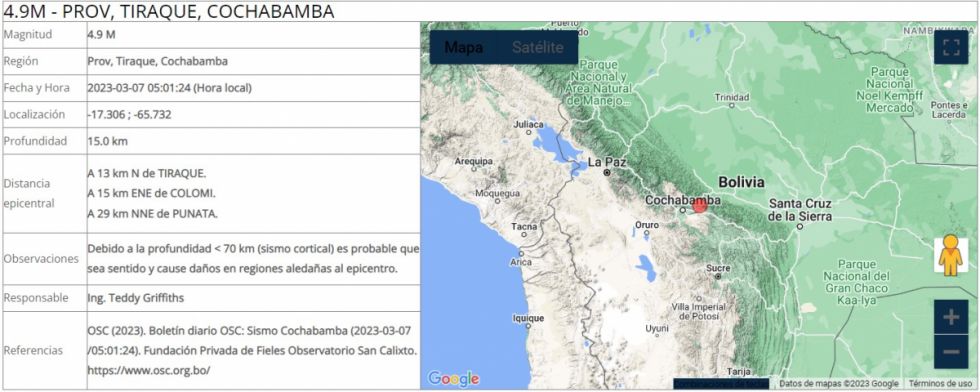Select the A 13 km N de TIRAQUE line
This screenshot has width=980, height=392.
click(147, 173)
